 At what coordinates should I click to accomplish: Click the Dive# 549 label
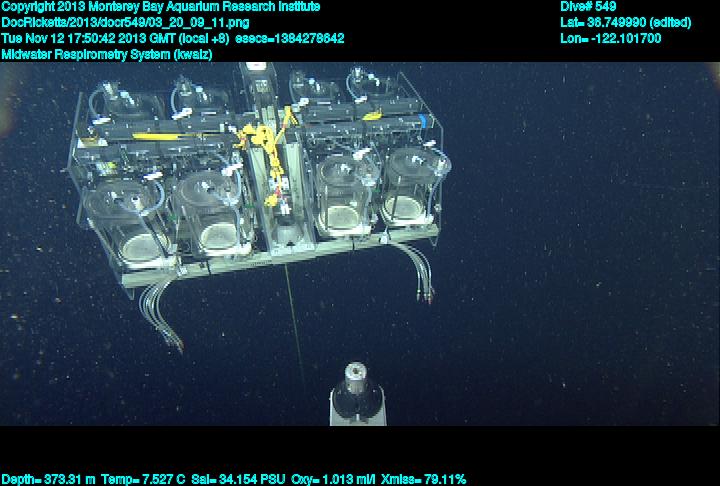coord(589,7)
